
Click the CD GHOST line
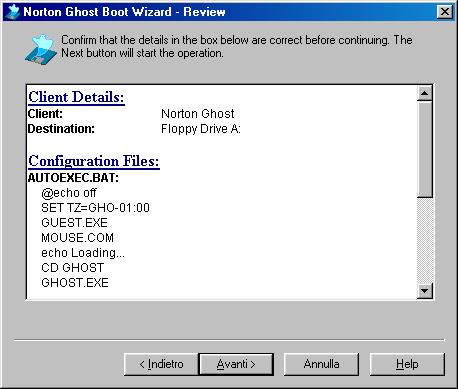(73, 268)
